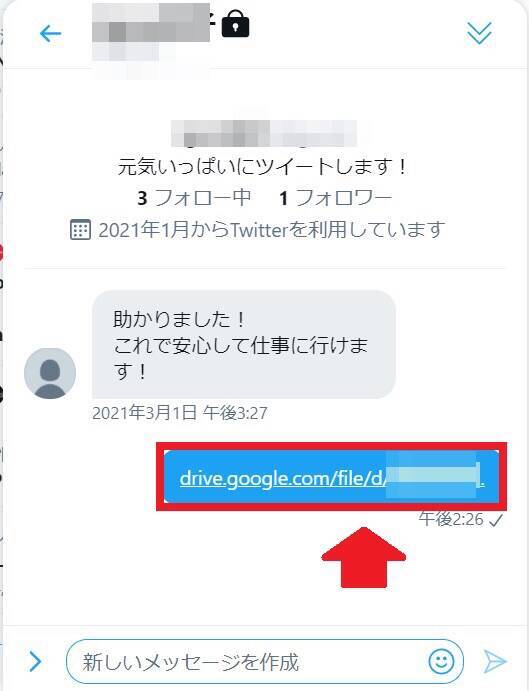Click the sender's gray avatar

click(x=50, y=373)
